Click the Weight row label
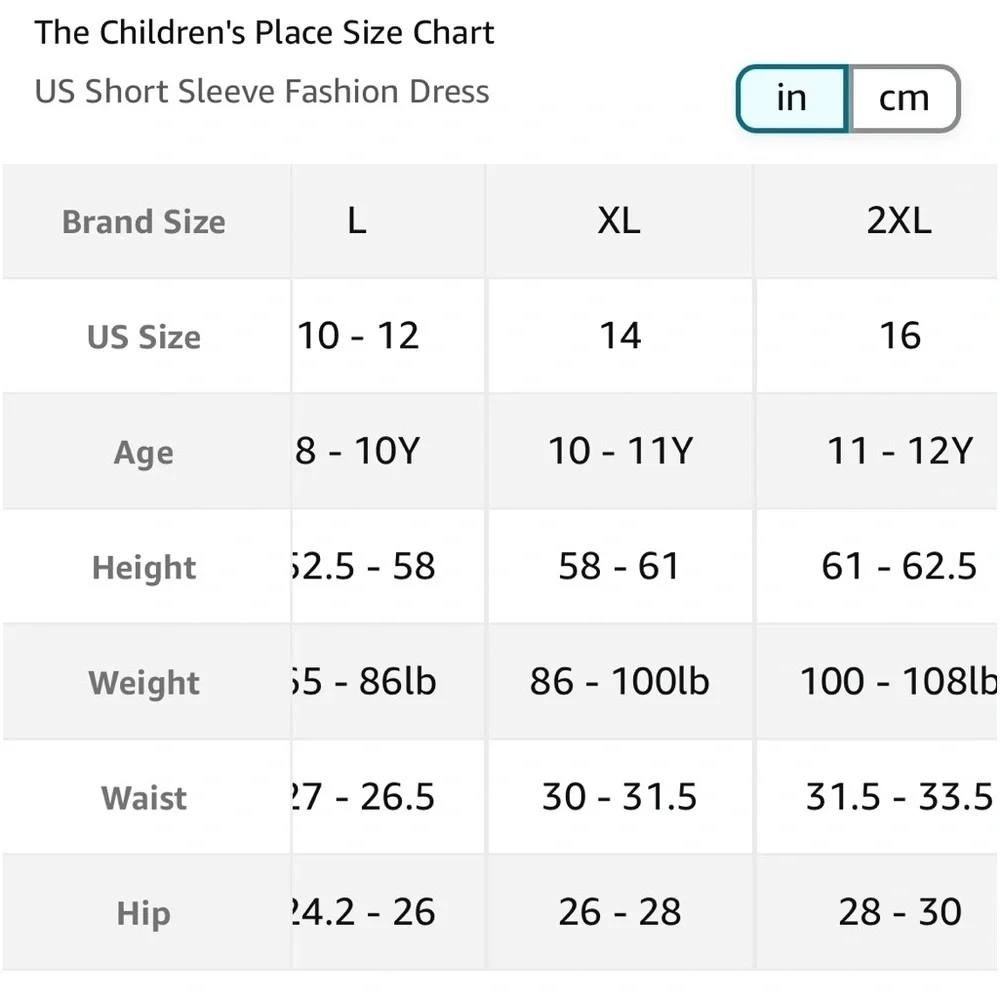 (143, 682)
